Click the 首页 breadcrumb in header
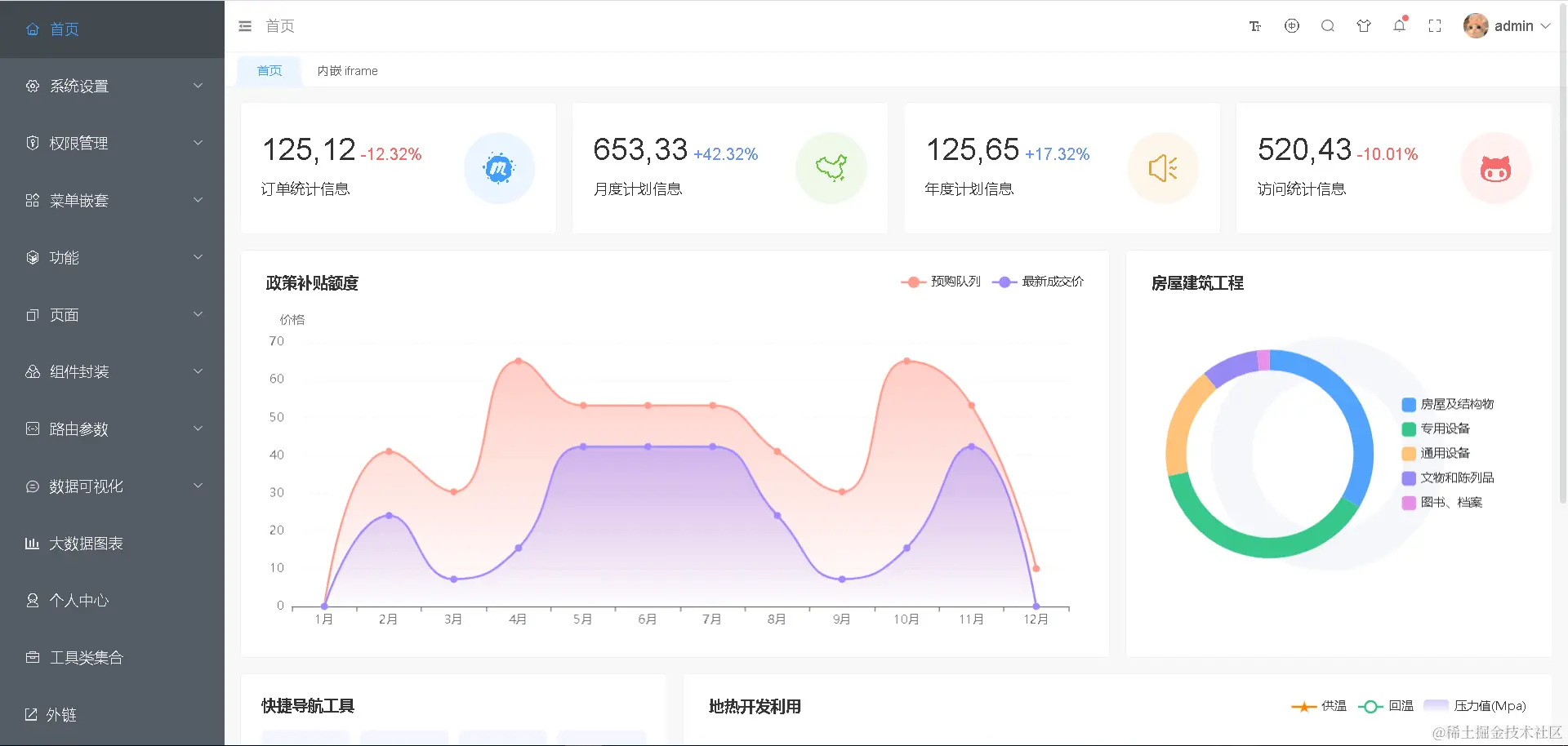The height and width of the screenshot is (746, 1568). [x=280, y=26]
